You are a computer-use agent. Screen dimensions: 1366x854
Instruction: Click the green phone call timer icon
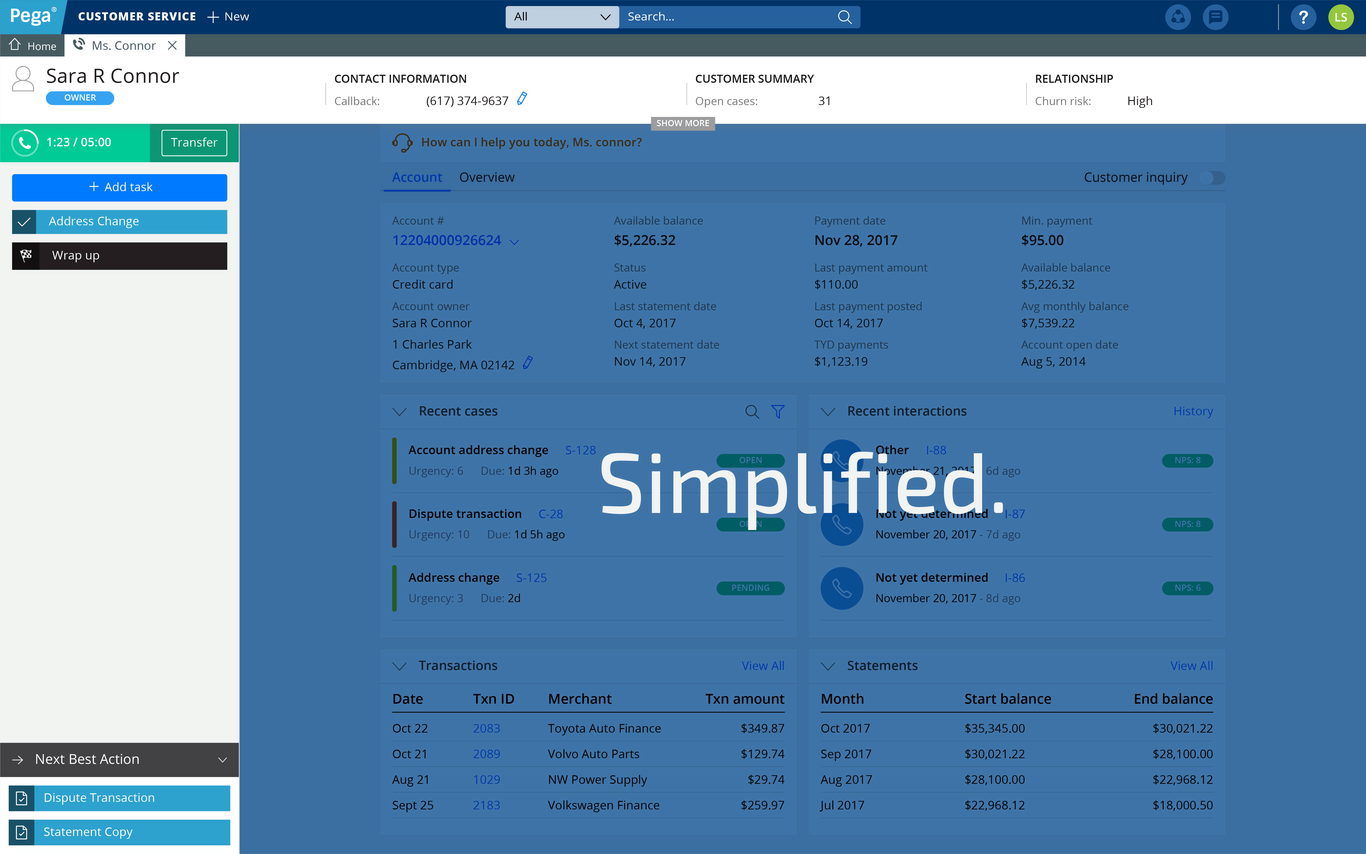pos(25,143)
